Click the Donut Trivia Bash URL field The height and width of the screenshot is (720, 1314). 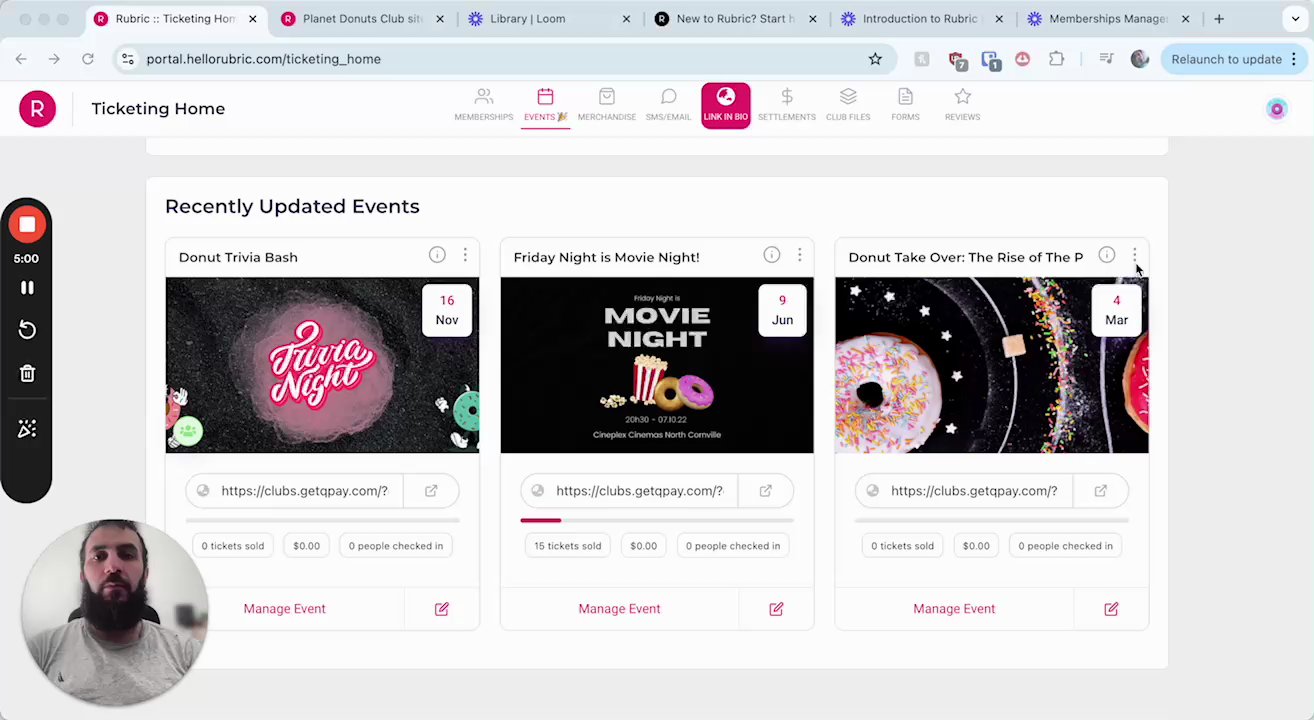(x=294, y=491)
